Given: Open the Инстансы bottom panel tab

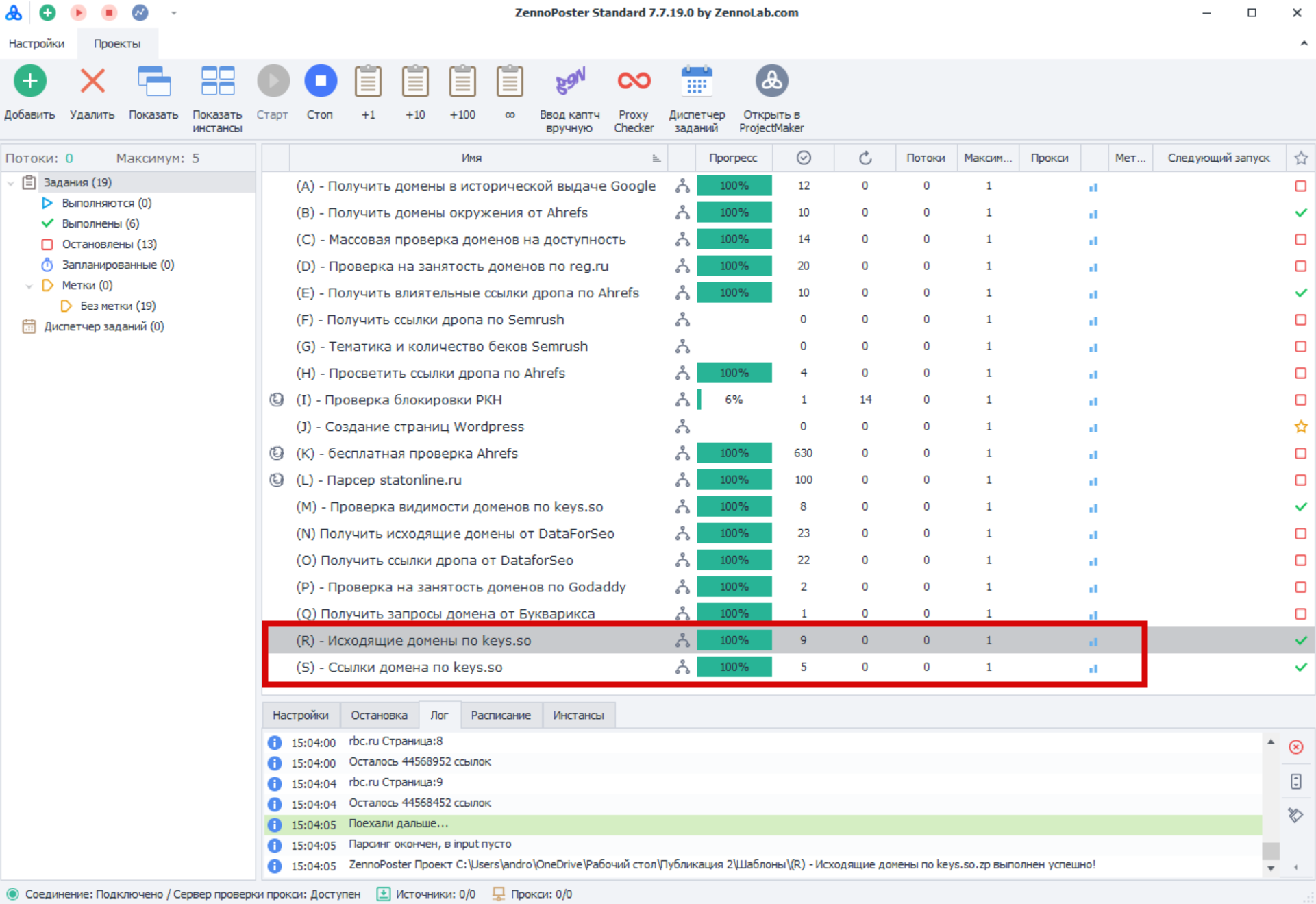Looking at the screenshot, I should tap(578, 715).
